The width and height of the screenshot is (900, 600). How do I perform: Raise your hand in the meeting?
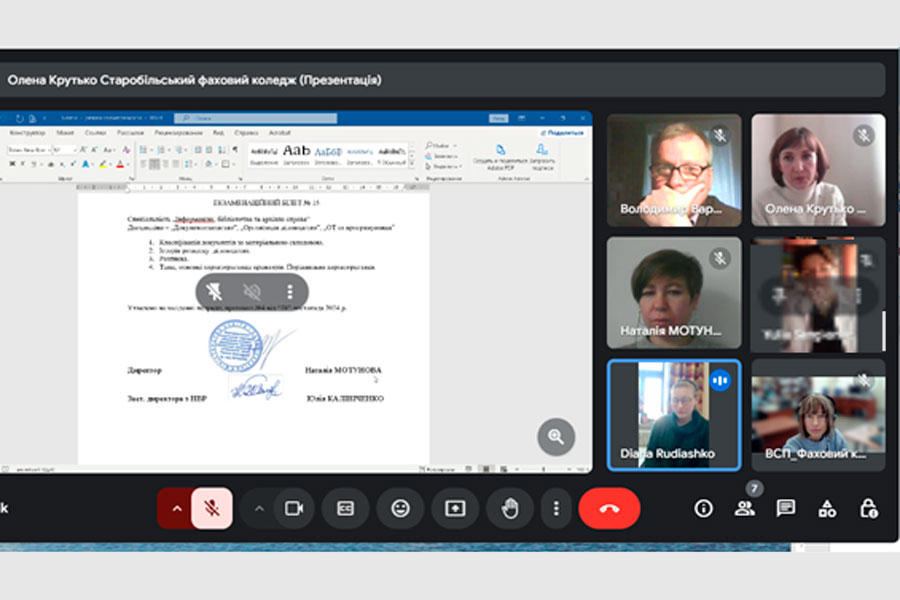click(510, 508)
